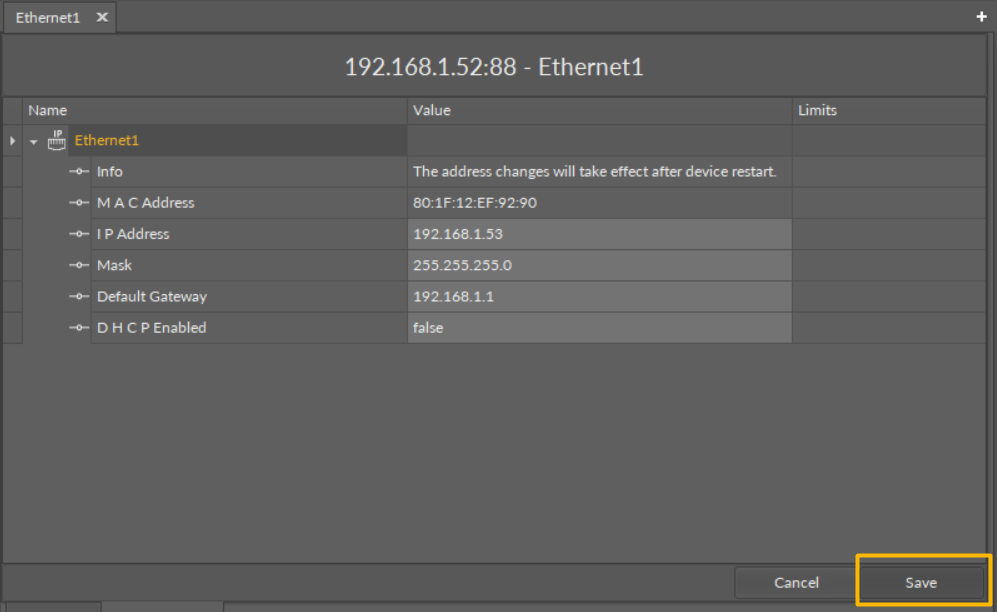
Task: Save the Ethernet1 settings
Action: click(x=921, y=582)
